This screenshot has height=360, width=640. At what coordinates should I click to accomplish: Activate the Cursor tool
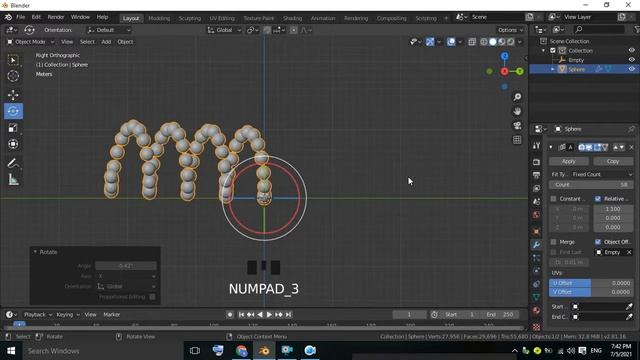click(x=13, y=76)
